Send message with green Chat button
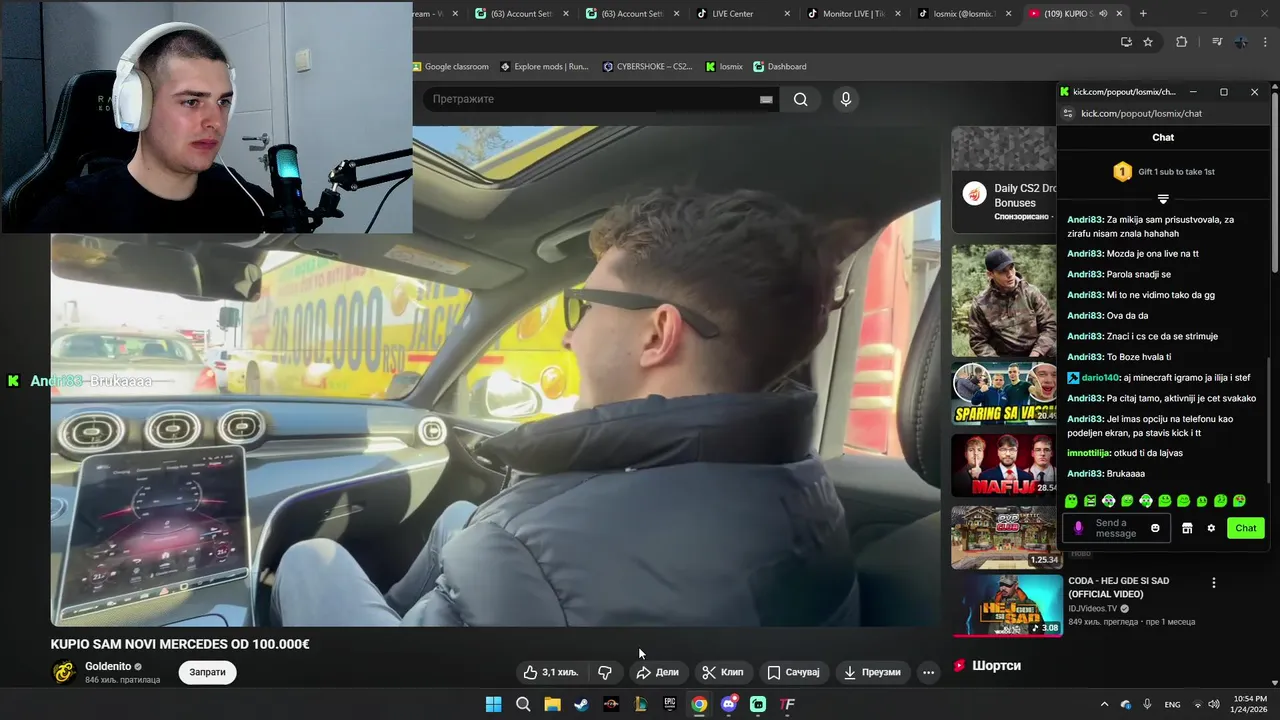Screen dimensions: 1280x720 [1246, 528]
